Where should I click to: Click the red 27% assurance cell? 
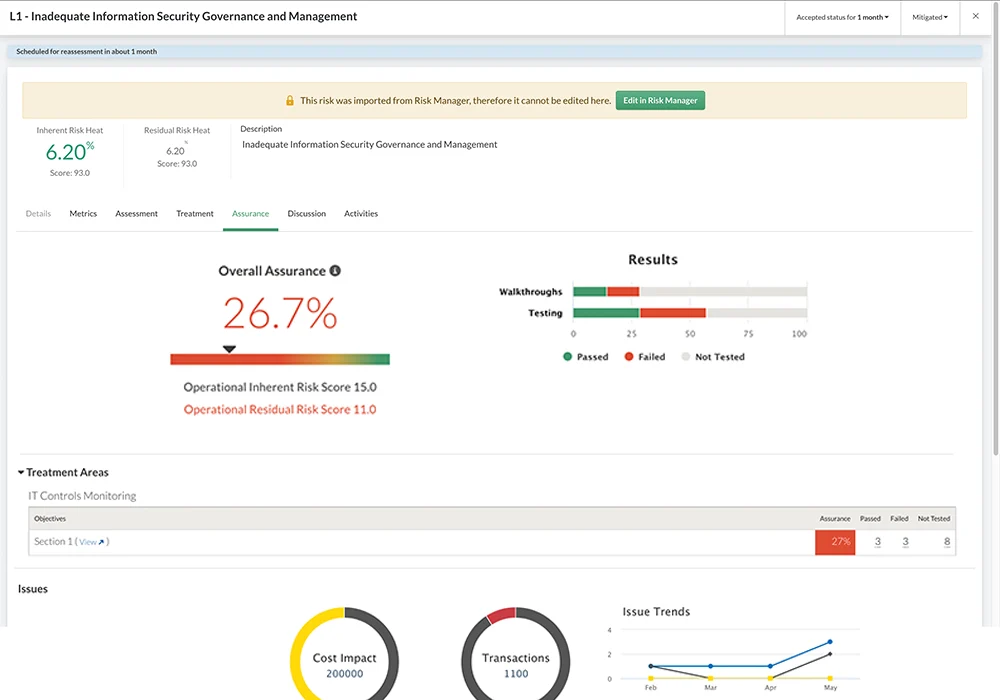coord(835,541)
